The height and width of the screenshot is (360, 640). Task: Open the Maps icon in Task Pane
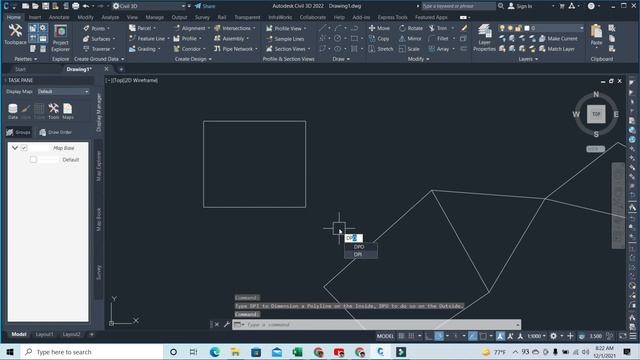(x=68, y=111)
